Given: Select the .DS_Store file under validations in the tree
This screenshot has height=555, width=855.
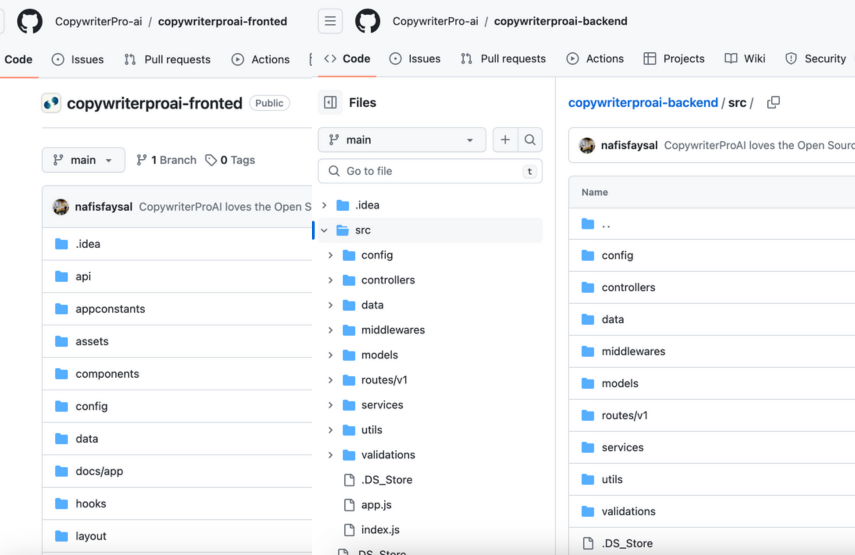Looking at the screenshot, I should pos(387,480).
